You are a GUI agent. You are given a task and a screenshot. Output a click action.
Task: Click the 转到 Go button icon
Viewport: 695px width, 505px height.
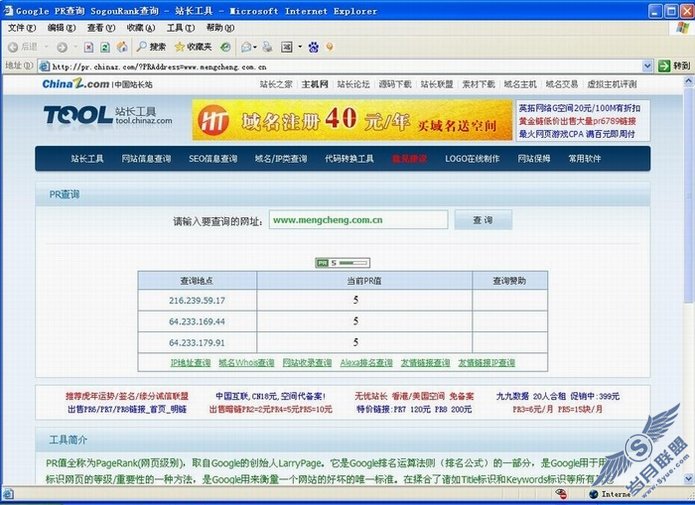[664, 66]
